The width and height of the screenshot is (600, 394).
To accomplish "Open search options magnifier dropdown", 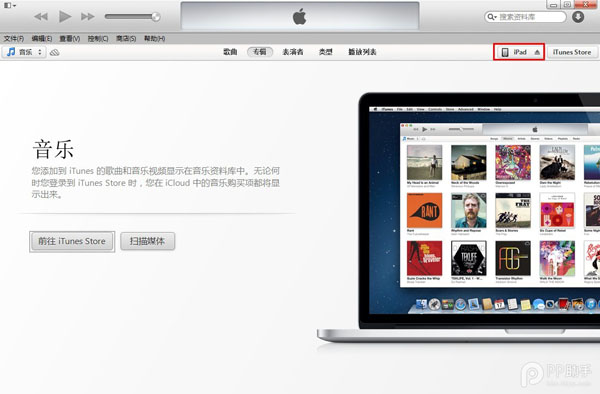I will click(492, 17).
